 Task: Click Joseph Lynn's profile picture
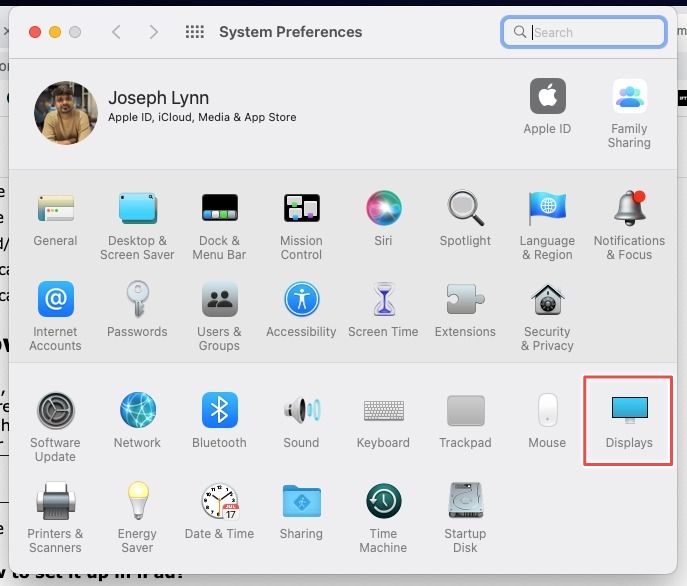pyautogui.click(x=66, y=113)
